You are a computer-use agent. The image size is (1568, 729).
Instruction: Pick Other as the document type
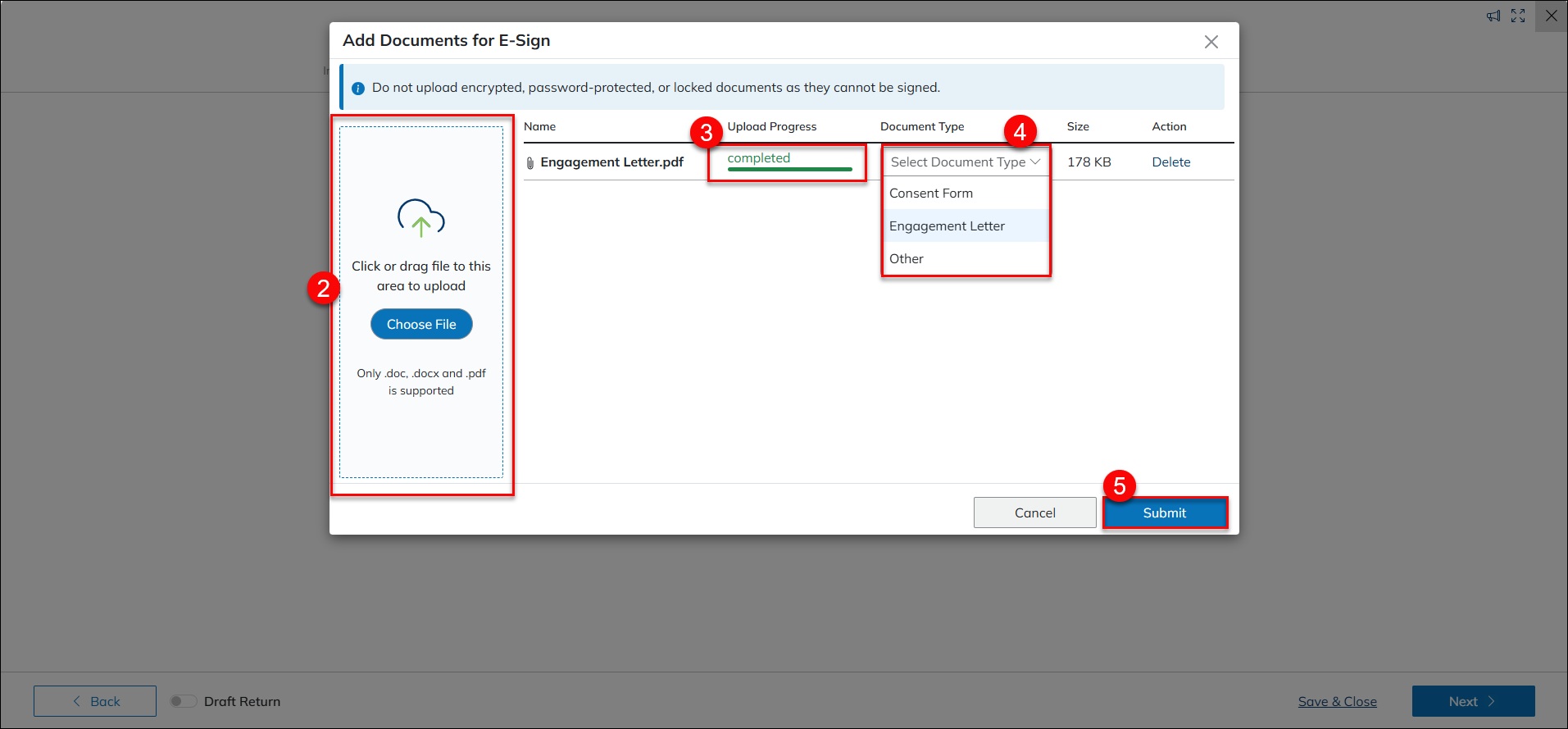(x=907, y=259)
